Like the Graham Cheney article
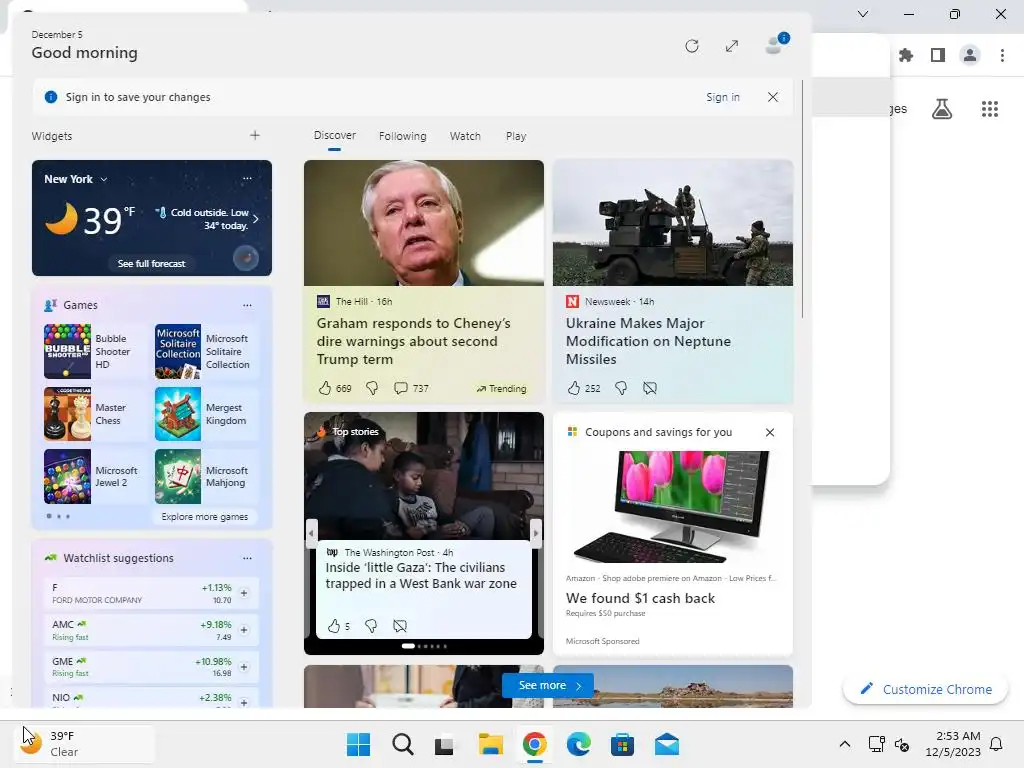The image size is (1024, 768). (325, 388)
